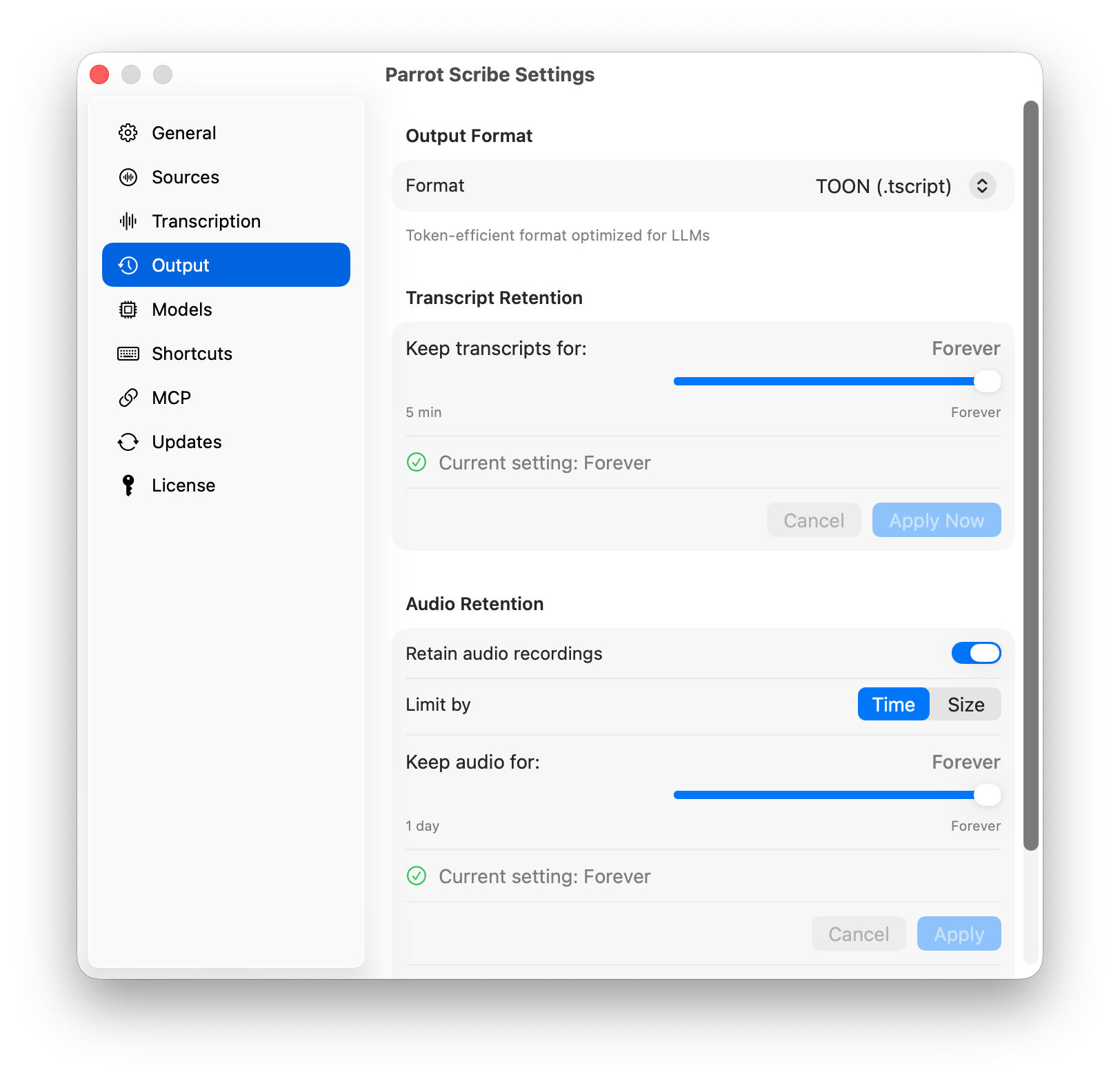This screenshot has width=1120, height=1081.
Task: Click the vertical scrollbar thumb
Action: coord(1030,476)
